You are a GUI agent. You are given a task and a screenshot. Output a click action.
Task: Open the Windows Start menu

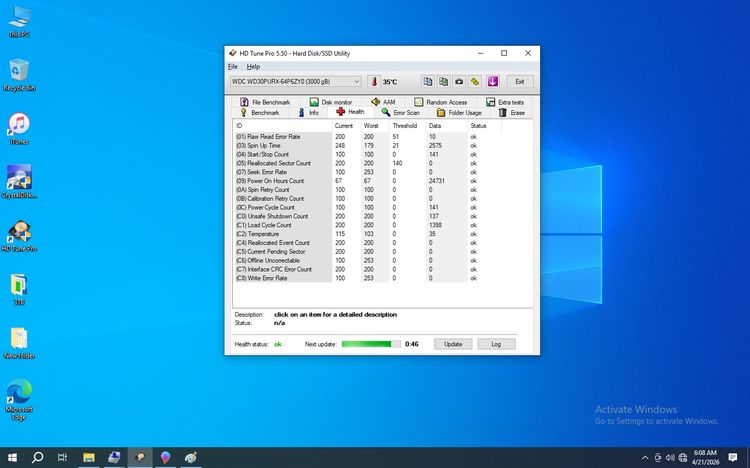click(x=12, y=457)
